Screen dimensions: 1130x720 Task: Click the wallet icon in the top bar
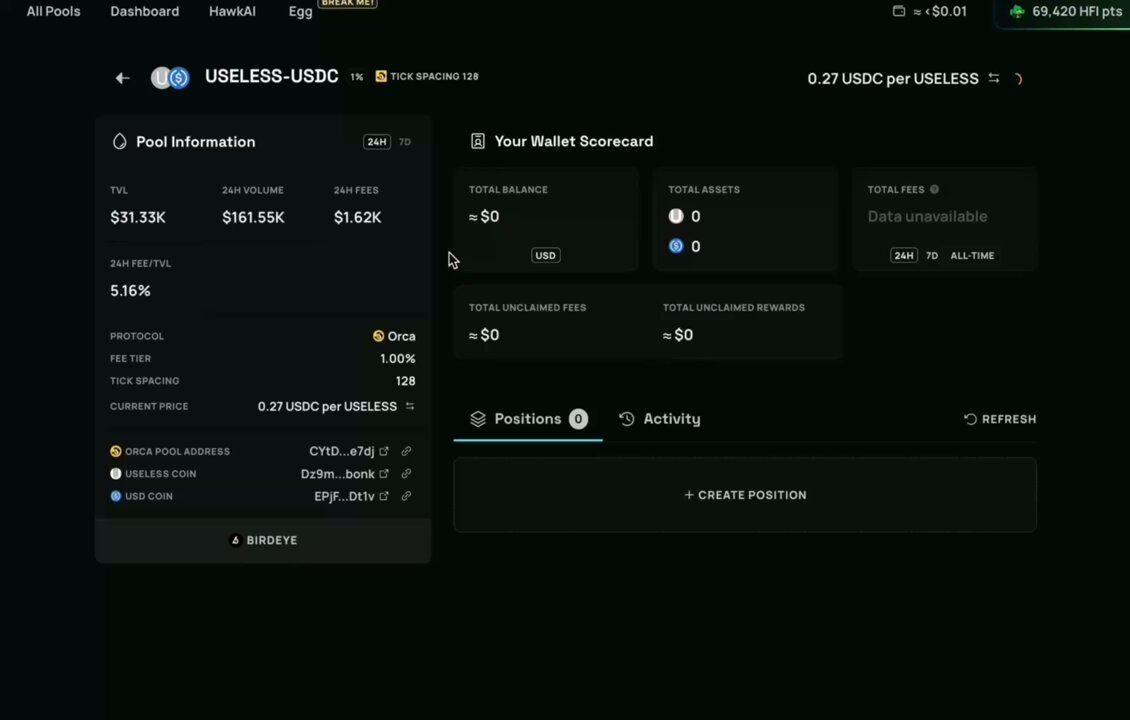899,11
